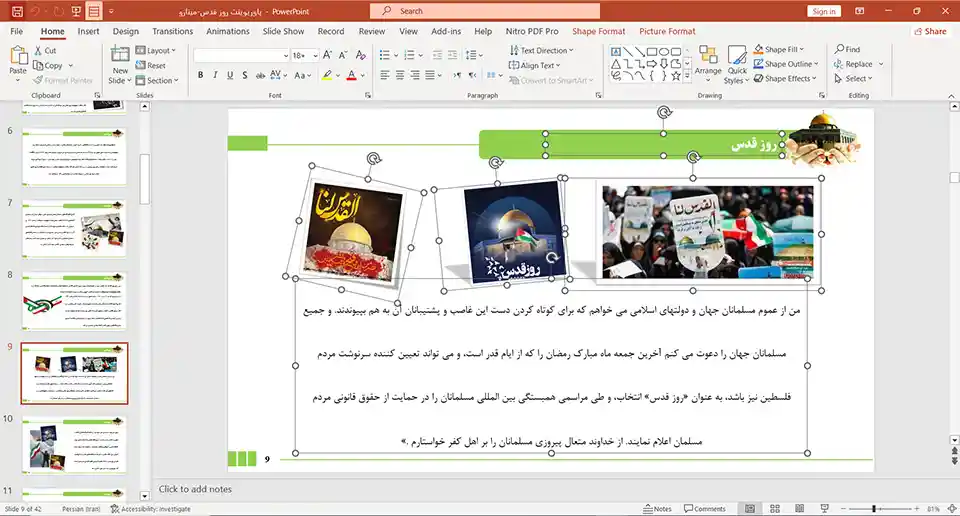Open Ribbon Display Options icon

tap(860, 11)
